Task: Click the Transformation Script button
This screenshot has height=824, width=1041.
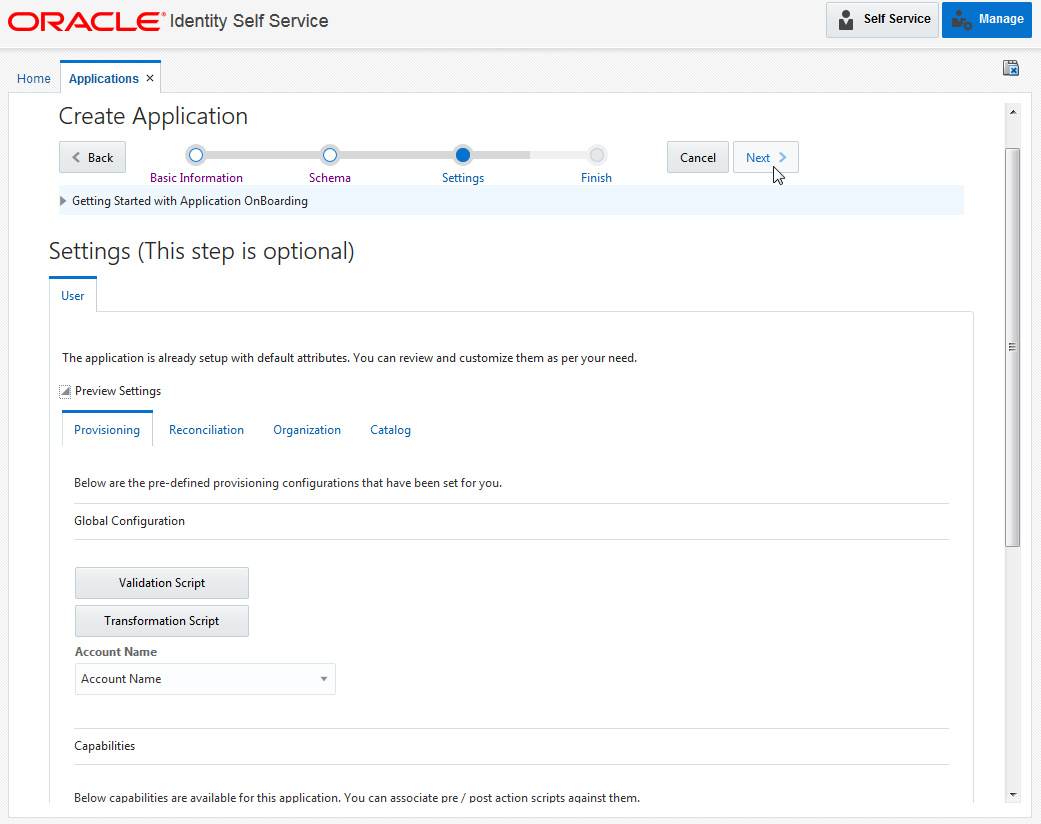Action: pos(161,620)
